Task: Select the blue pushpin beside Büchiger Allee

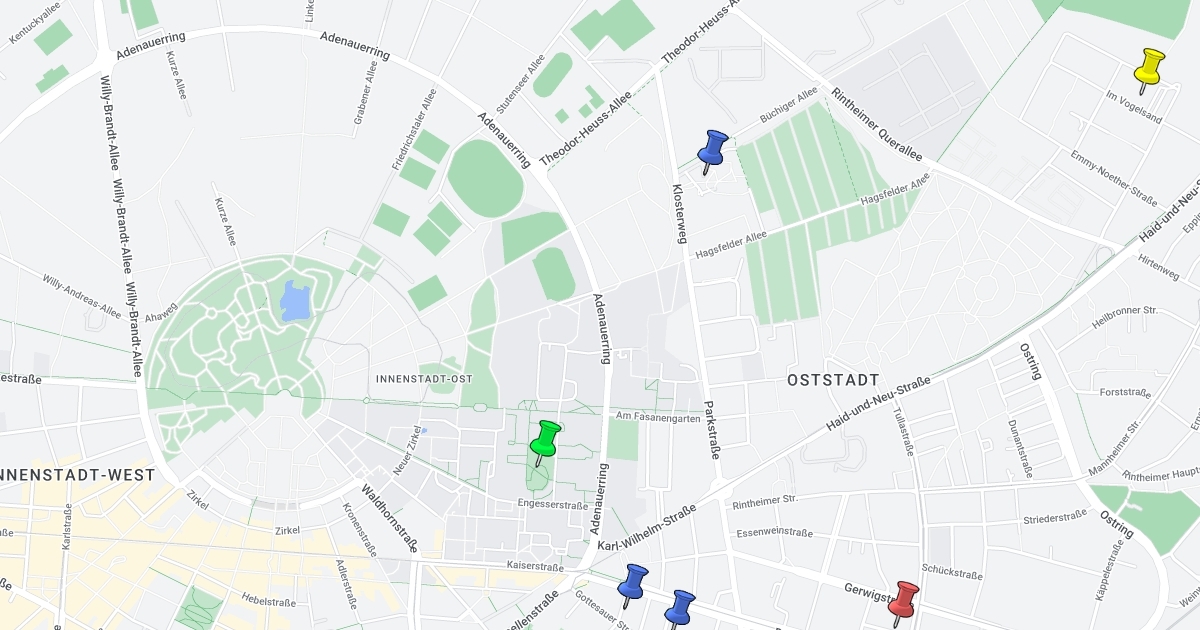Action: click(x=712, y=149)
